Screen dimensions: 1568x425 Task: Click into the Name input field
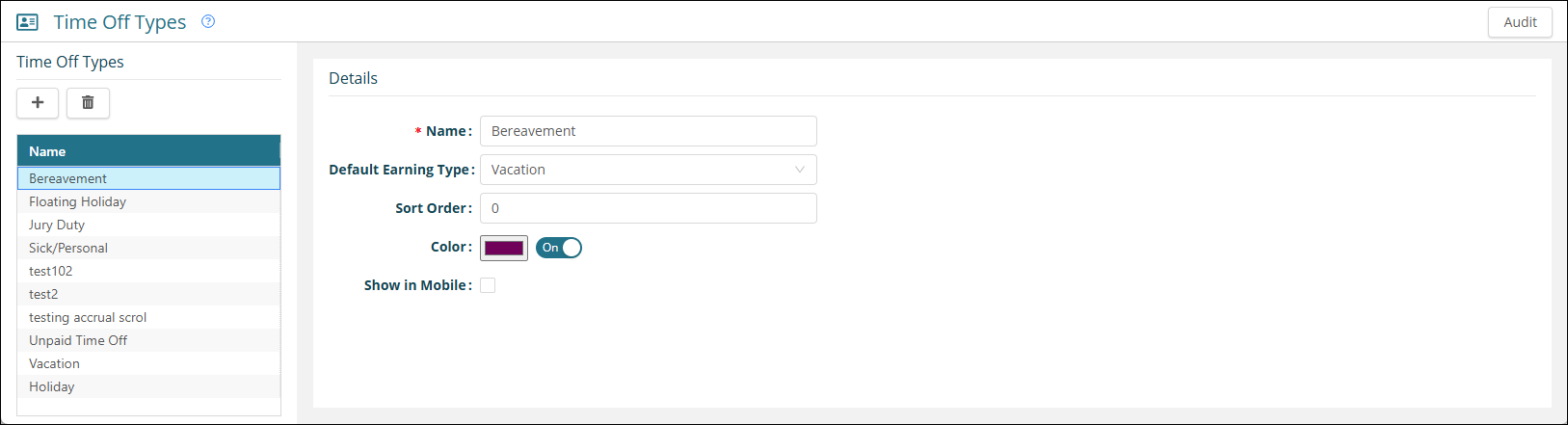648,131
